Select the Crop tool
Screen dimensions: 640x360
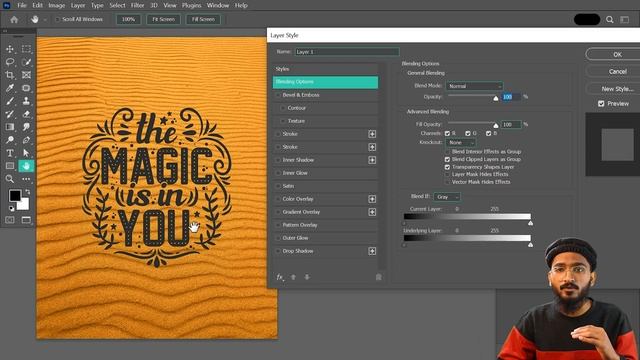coord(10,75)
